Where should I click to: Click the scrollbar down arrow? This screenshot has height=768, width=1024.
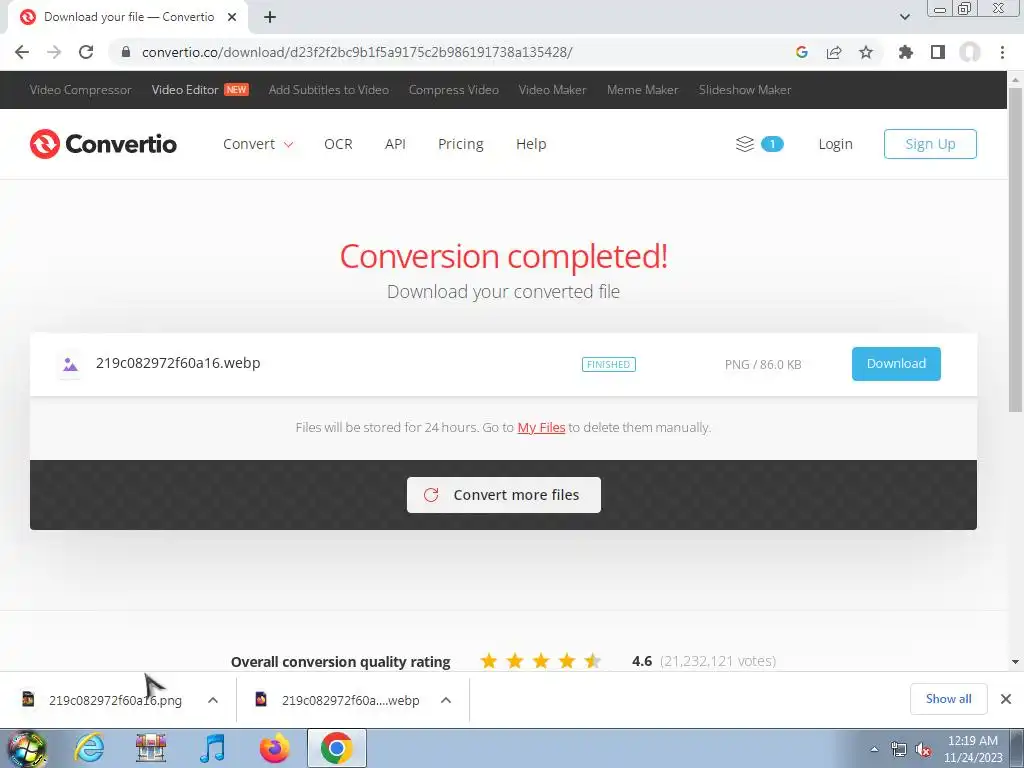click(x=1015, y=662)
